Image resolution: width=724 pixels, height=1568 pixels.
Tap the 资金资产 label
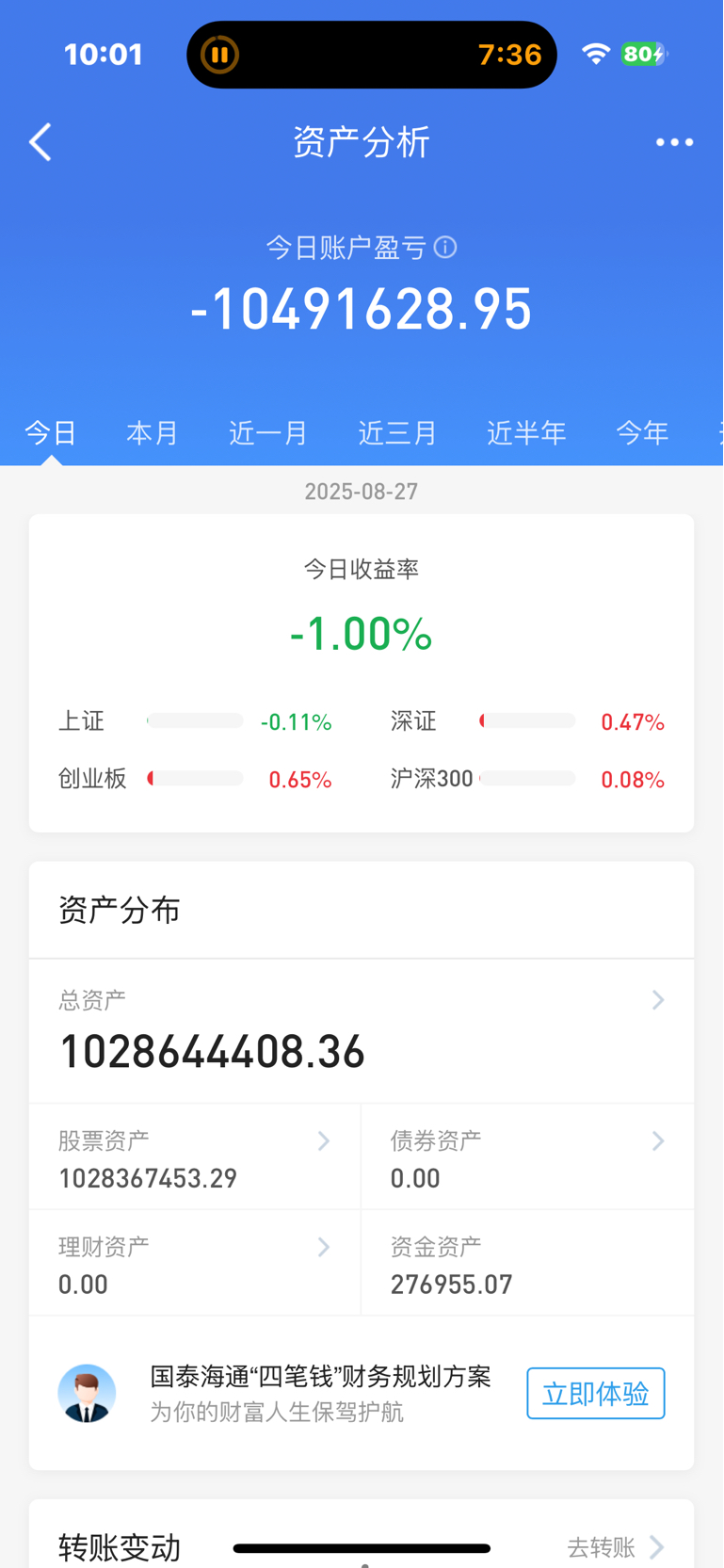pyautogui.click(x=436, y=1247)
